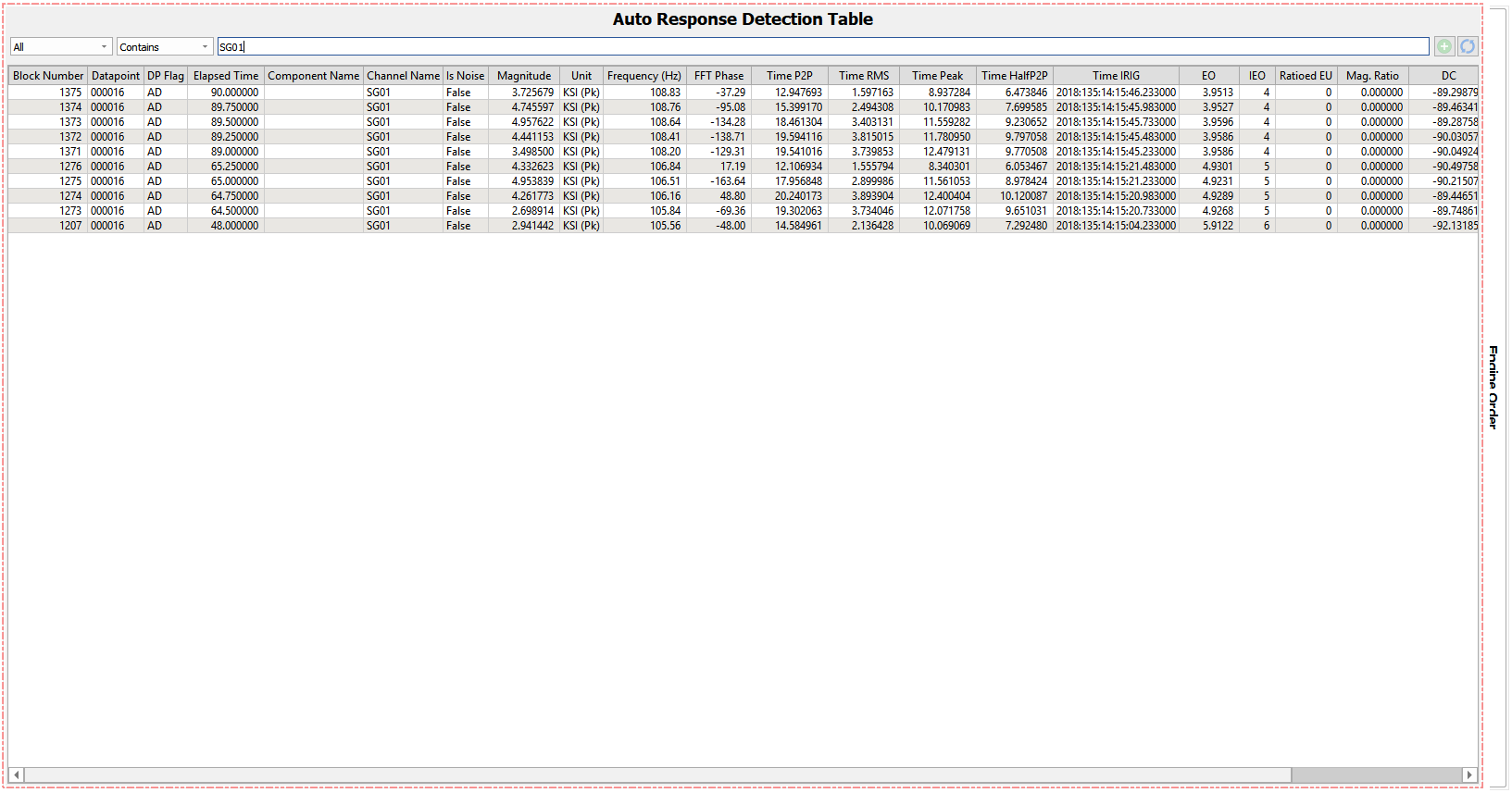
Task: Open the 'All' column filter dropdown
Action: pos(61,46)
